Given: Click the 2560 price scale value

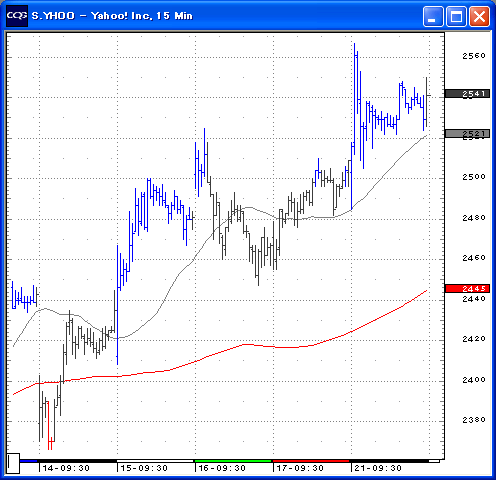Looking at the screenshot, I should [474, 56].
